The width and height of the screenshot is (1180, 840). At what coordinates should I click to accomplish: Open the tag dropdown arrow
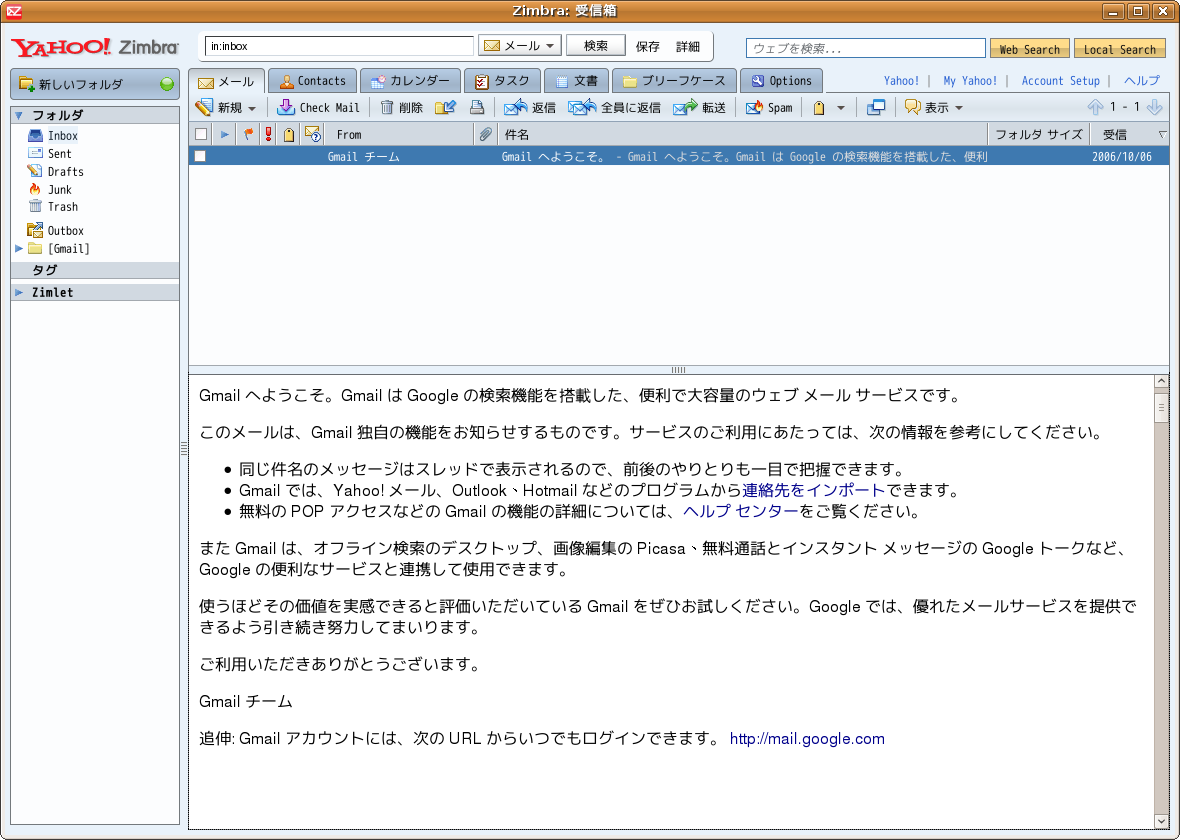[841, 108]
